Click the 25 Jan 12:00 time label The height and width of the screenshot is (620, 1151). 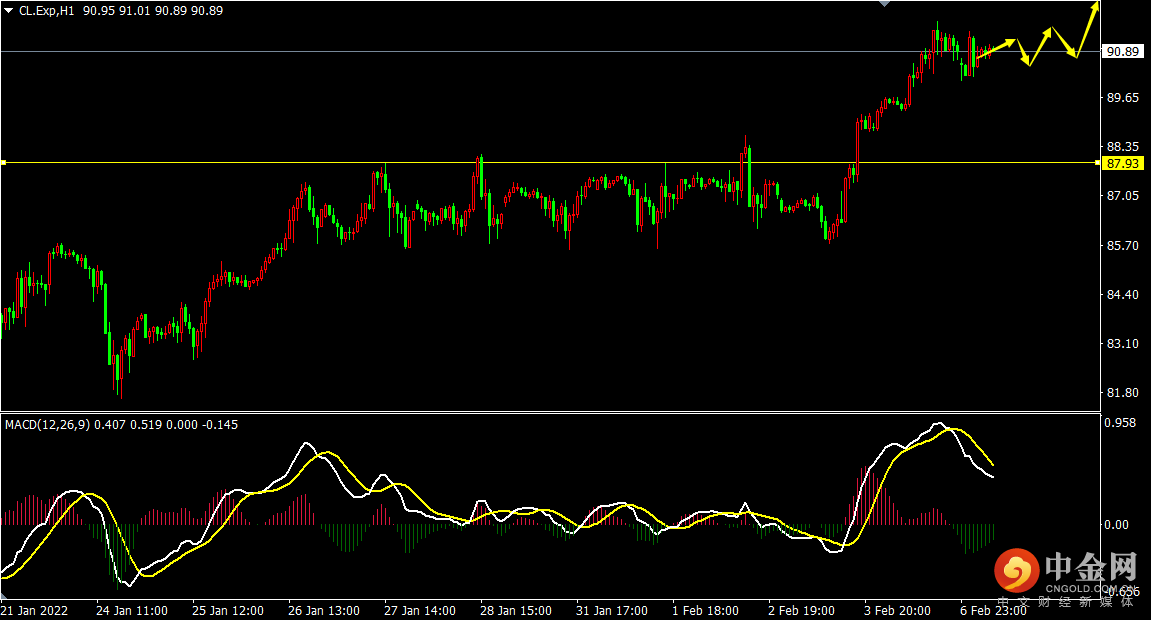click(228, 610)
